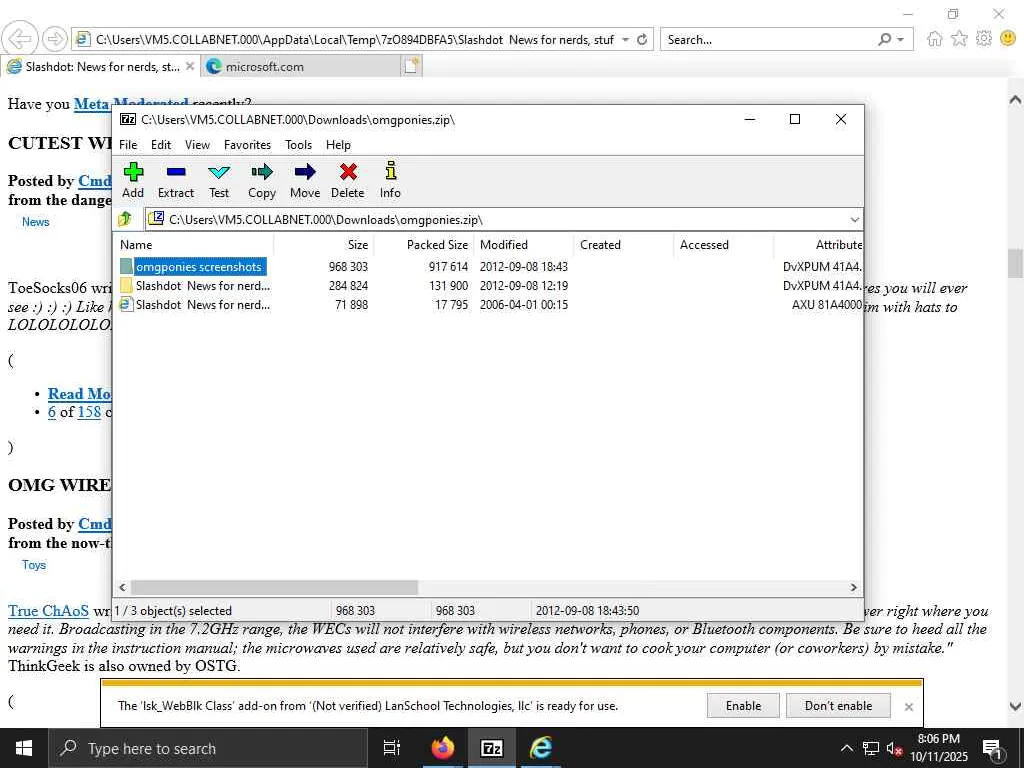The width and height of the screenshot is (1024, 768).
Task: Open the Toys topic link
Action: (x=34, y=565)
